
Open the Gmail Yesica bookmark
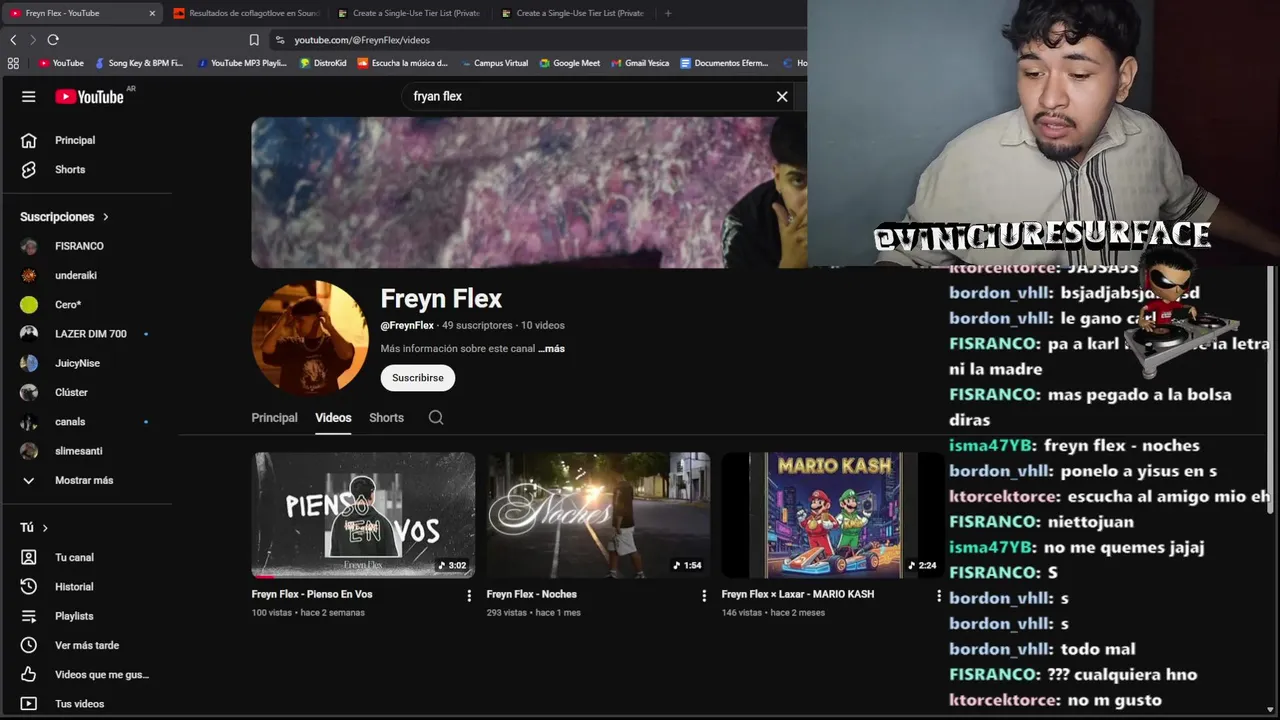640,63
